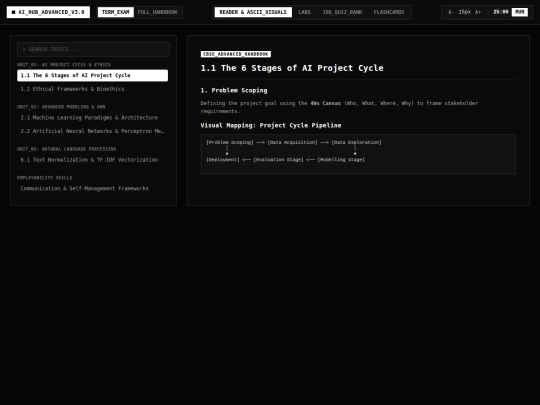The height and width of the screenshot is (405, 540).
Task: Click the bold 4Ws Canvas text
Action: (x=325, y=103)
